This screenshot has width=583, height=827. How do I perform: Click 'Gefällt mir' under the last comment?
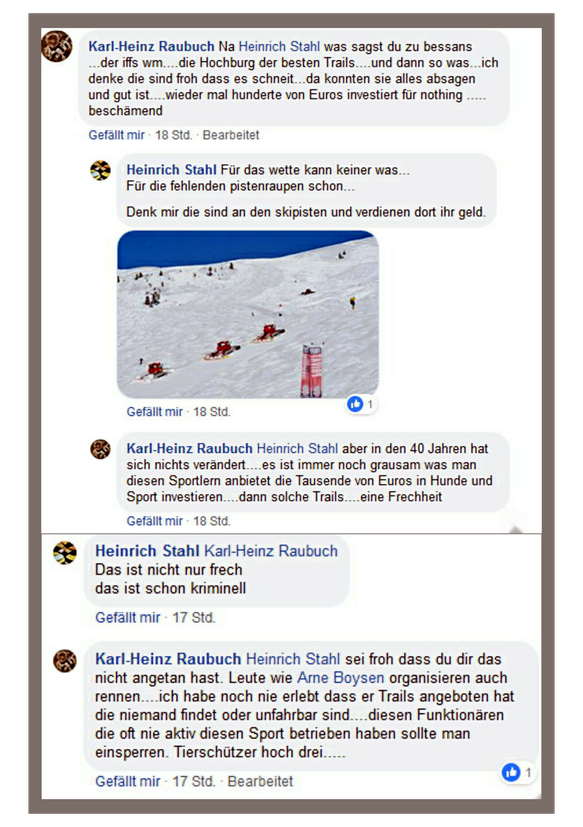point(128,782)
